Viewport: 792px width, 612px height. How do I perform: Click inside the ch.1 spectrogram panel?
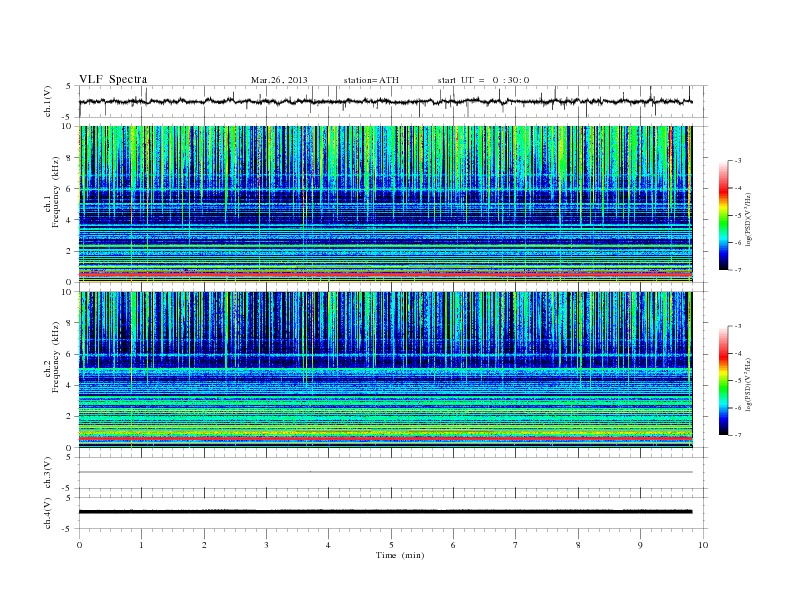pyautogui.click(x=385, y=204)
